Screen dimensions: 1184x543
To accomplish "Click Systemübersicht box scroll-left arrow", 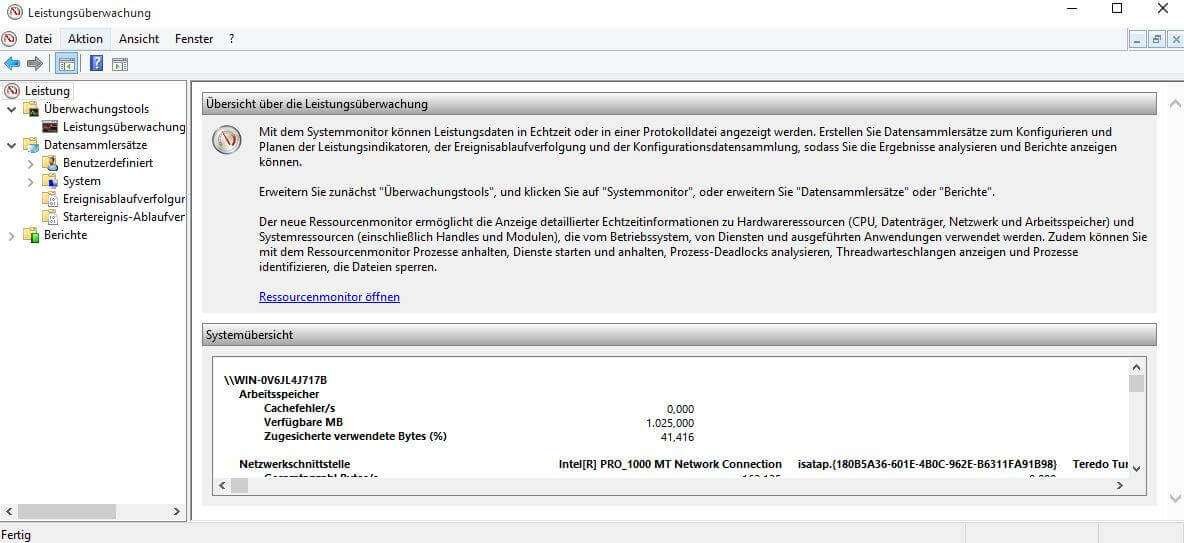I will (x=222, y=486).
